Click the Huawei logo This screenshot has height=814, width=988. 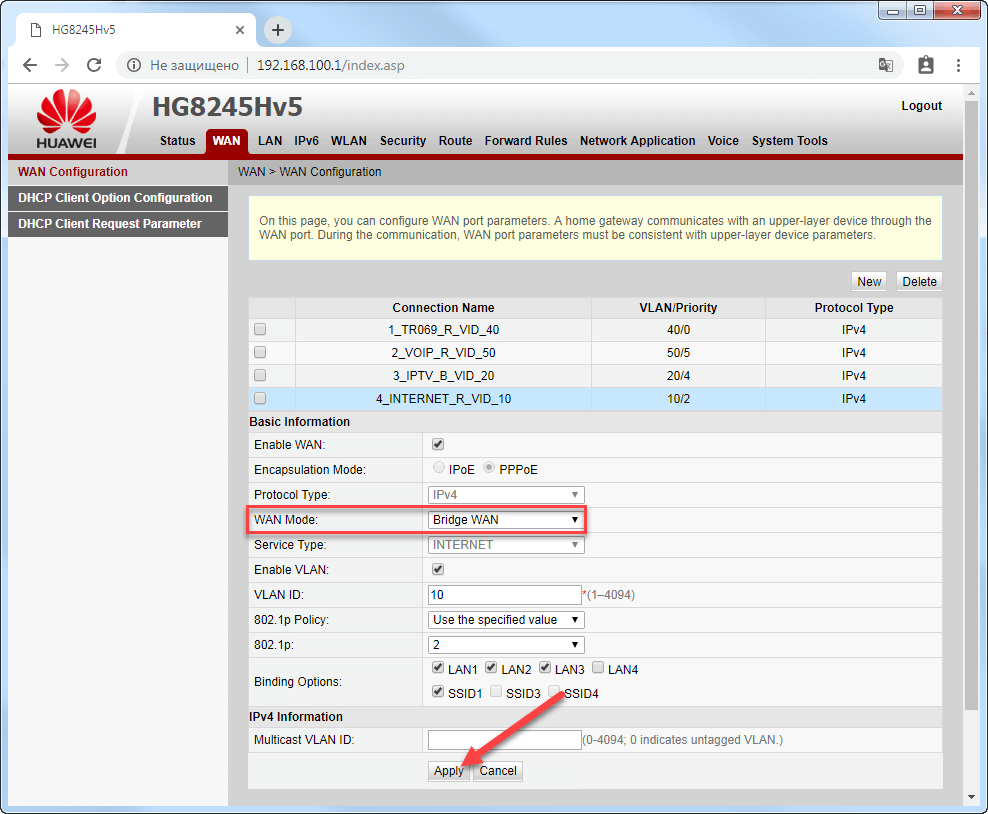tap(65, 116)
